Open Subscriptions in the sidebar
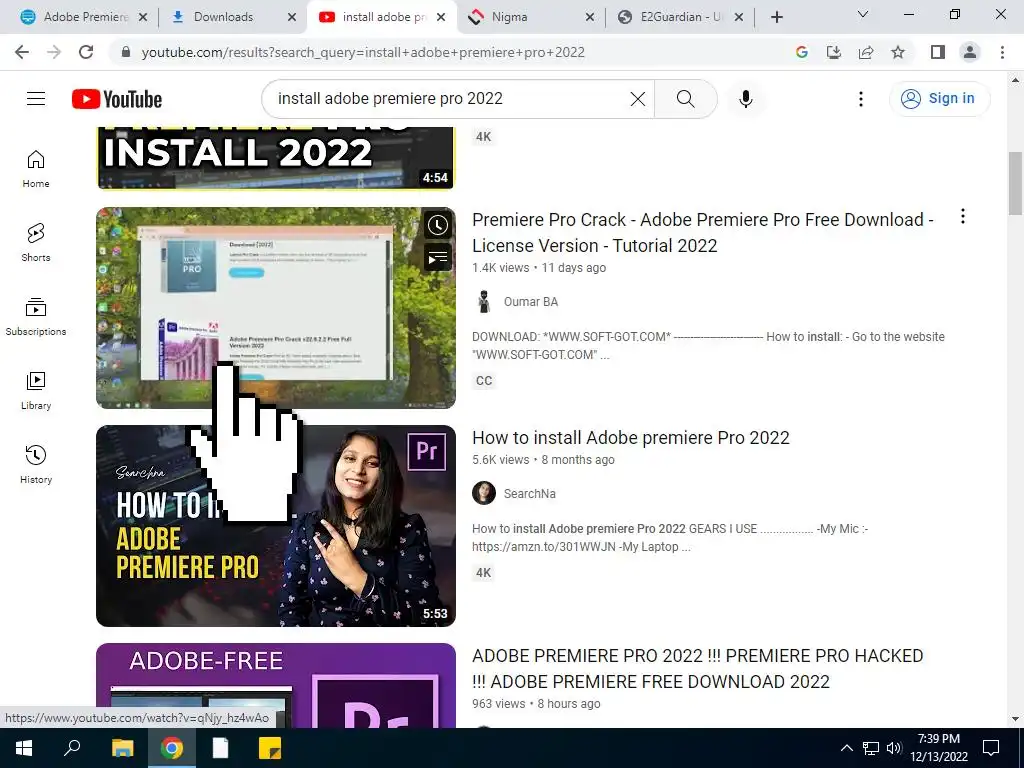 [x=36, y=316]
